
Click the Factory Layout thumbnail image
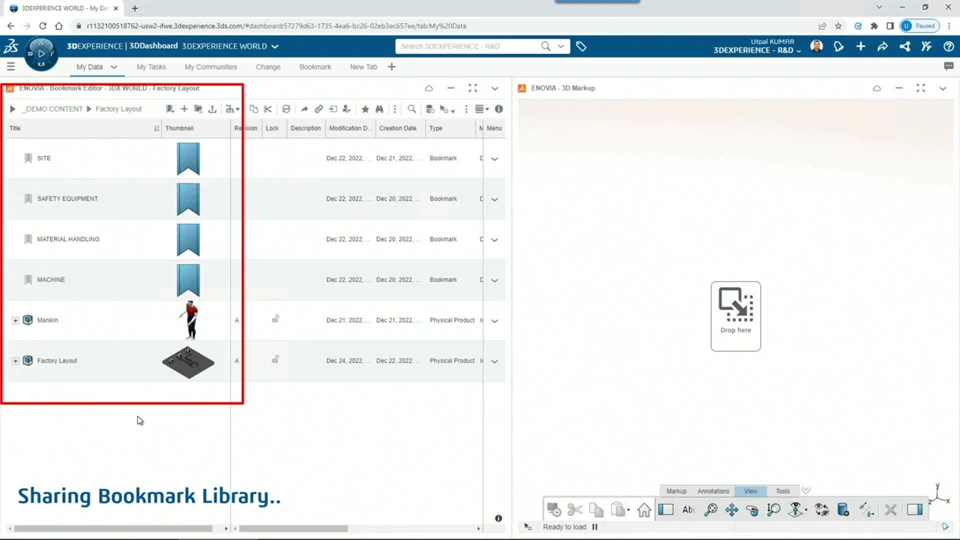[189, 362]
